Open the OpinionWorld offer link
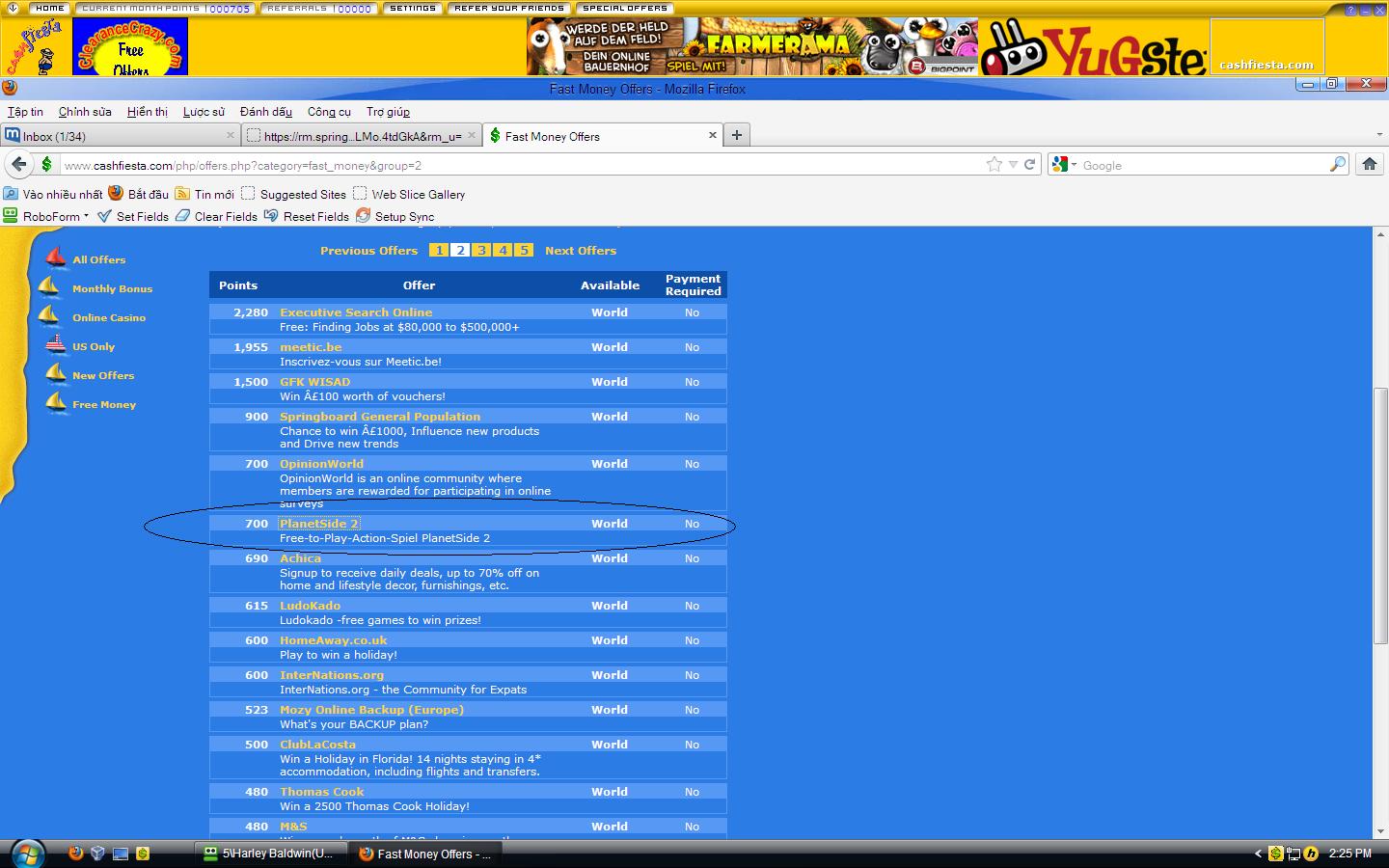Viewport: 1389px width, 868px height. (321, 464)
